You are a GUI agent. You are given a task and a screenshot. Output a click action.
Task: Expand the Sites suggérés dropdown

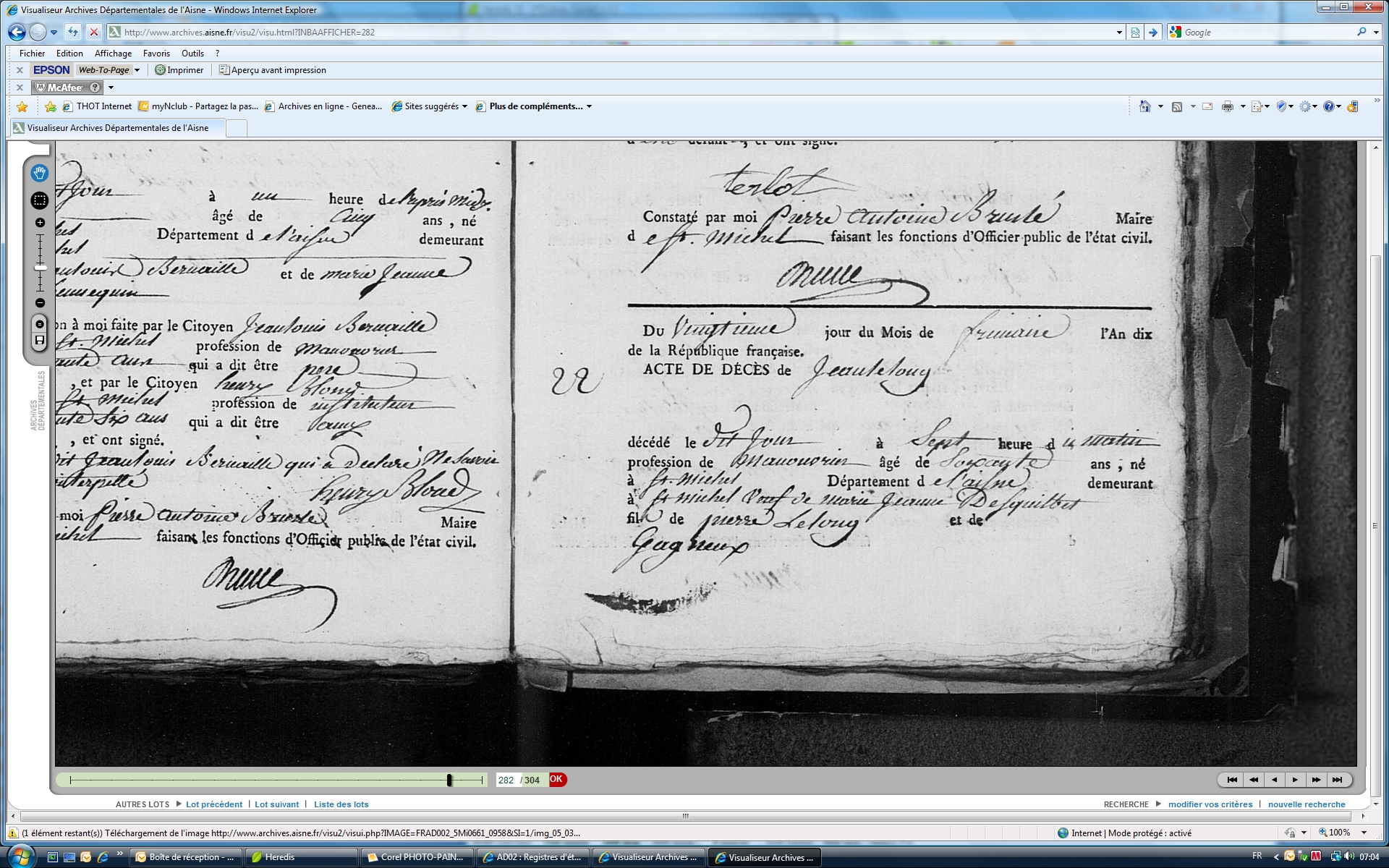point(464,106)
